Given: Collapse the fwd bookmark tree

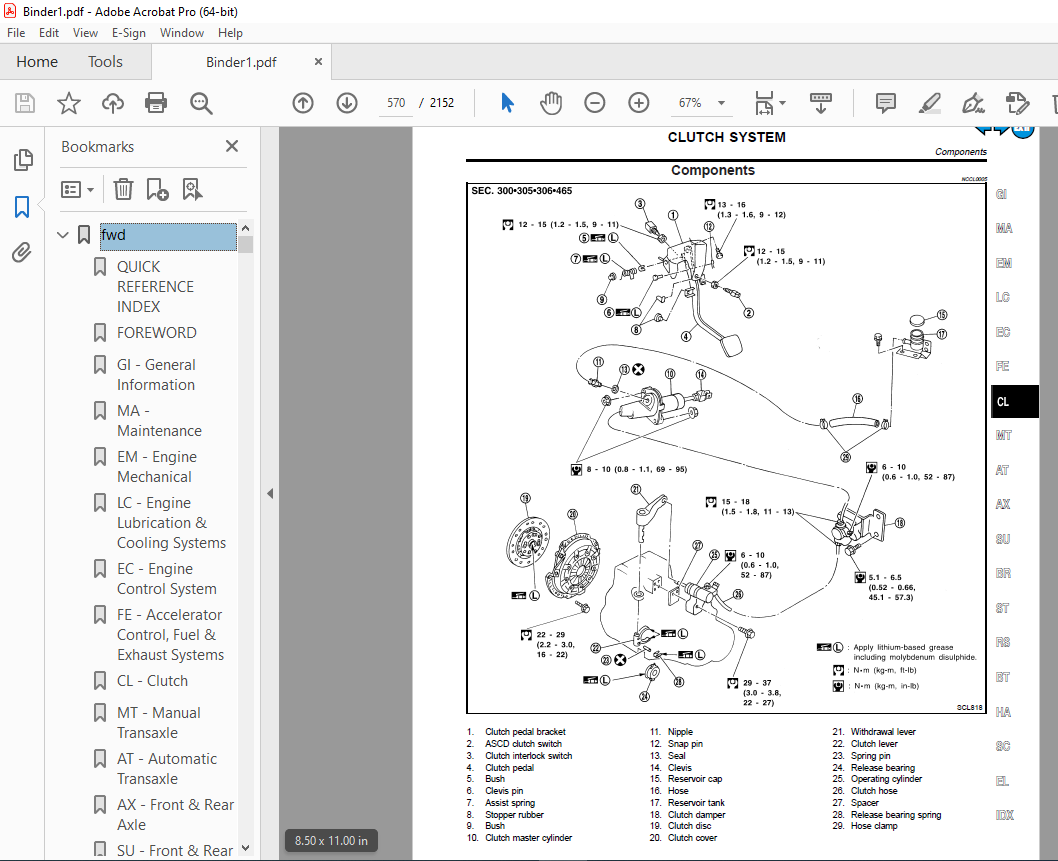Looking at the screenshot, I should click(x=63, y=235).
